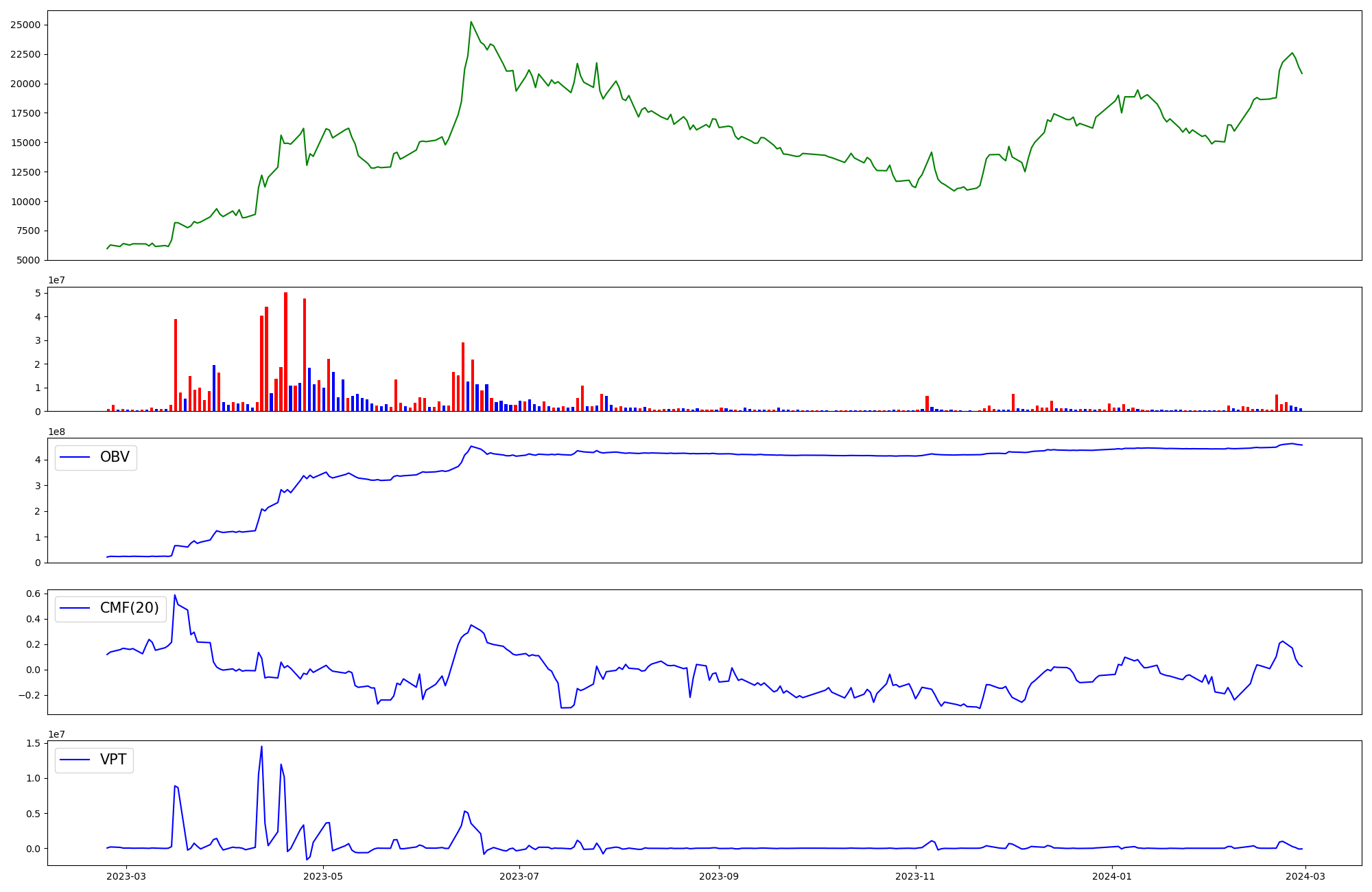The width and height of the screenshot is (1372, 892).
Task: Click the 25000 price axis tick label
Action: [x=25, y=25]
